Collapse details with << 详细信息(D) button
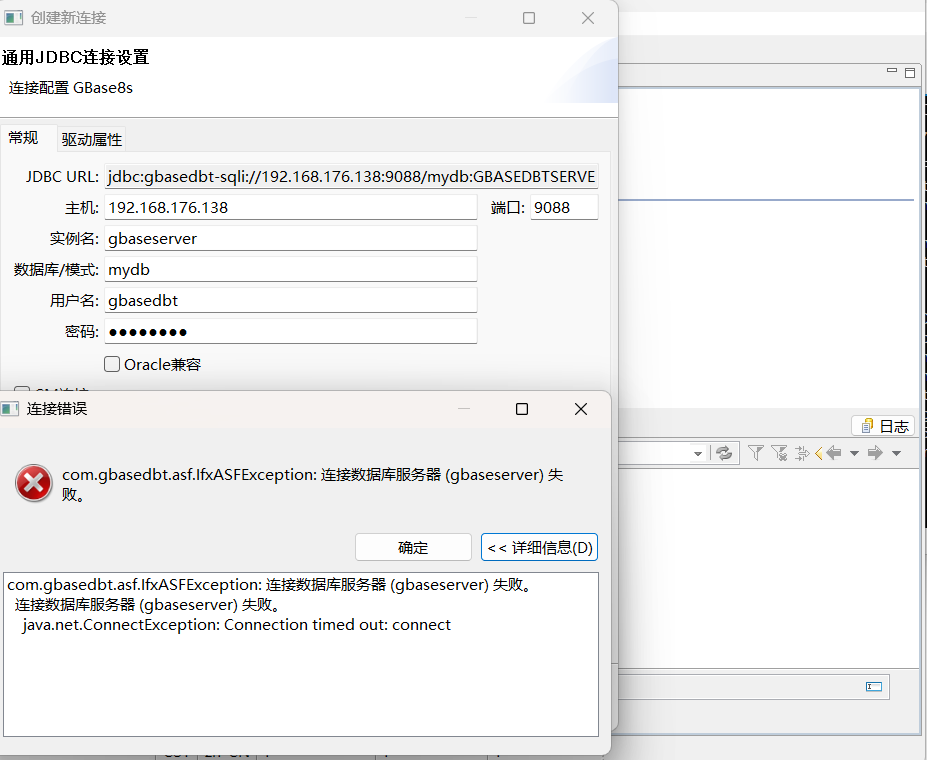Viewport: 927px width, 760px height. (539, 547)
